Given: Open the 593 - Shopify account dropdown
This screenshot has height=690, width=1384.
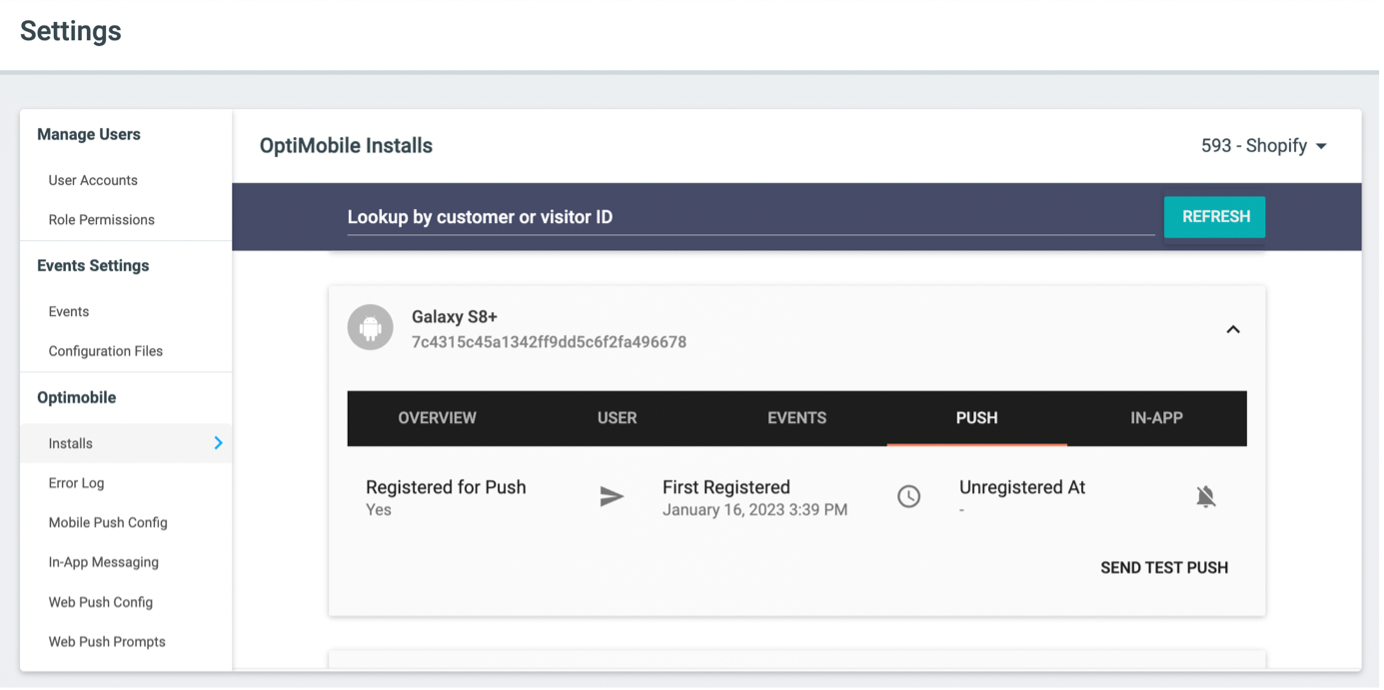Looking at the screenshot, I should 1264,146.
